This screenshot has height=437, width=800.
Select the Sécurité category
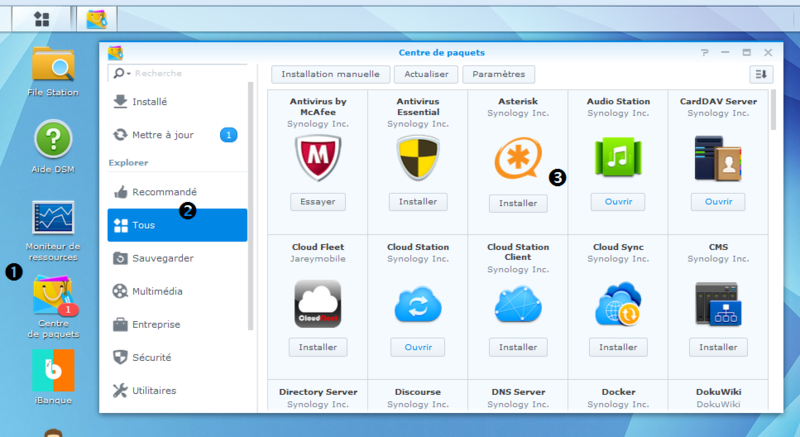177,357
